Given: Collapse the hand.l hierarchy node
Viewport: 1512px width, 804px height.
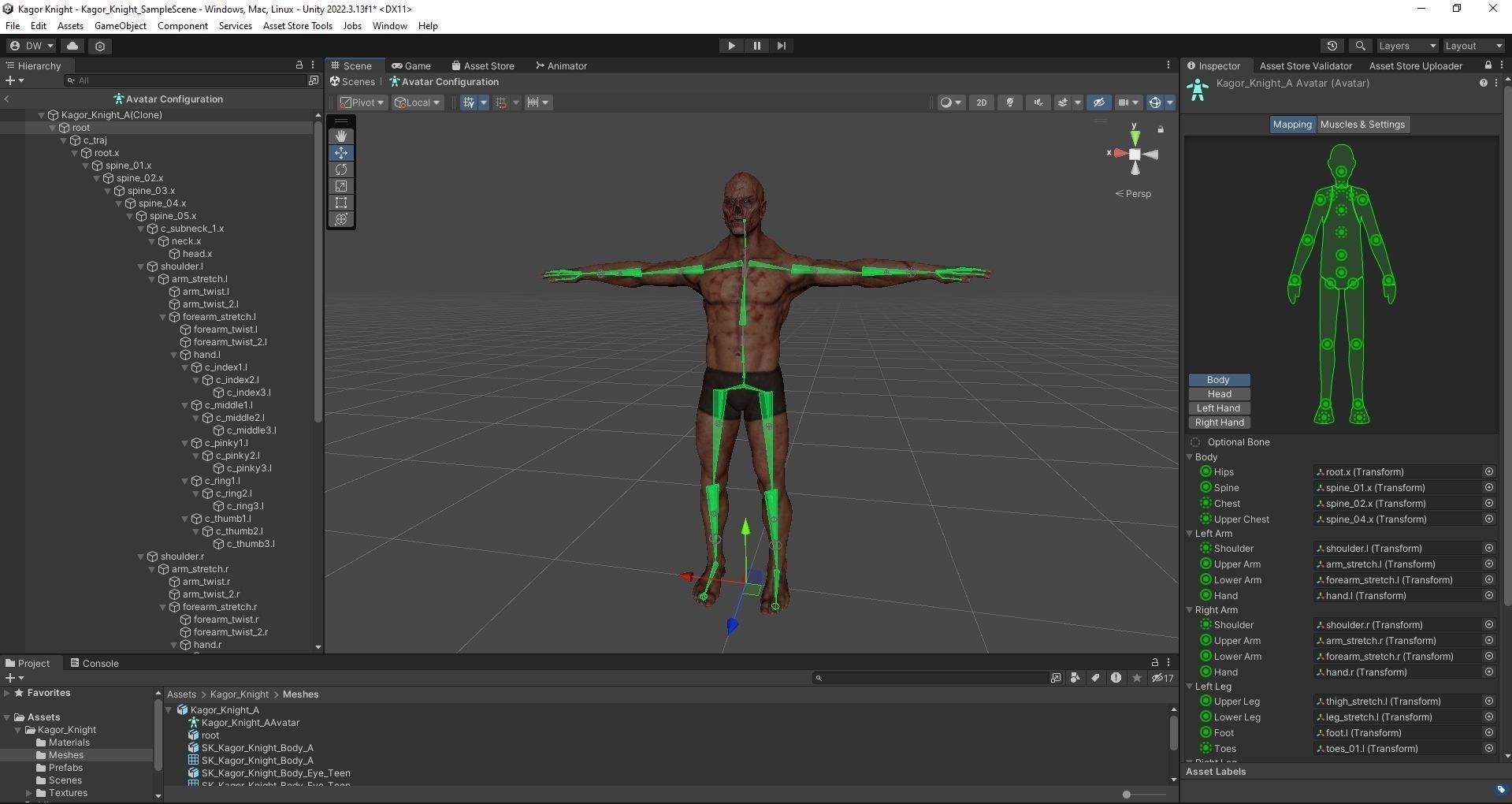Looking at the screenshot, I should point(174,355).
